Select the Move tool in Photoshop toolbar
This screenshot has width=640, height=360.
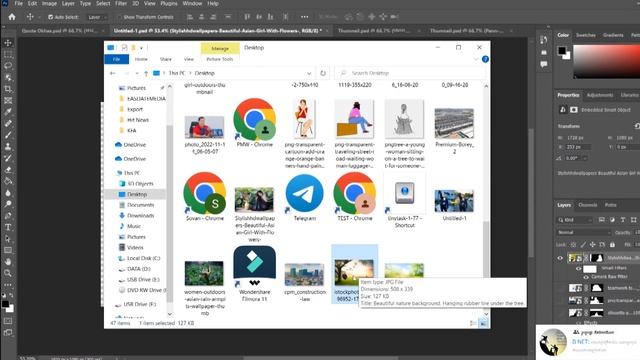click(8, 43)
